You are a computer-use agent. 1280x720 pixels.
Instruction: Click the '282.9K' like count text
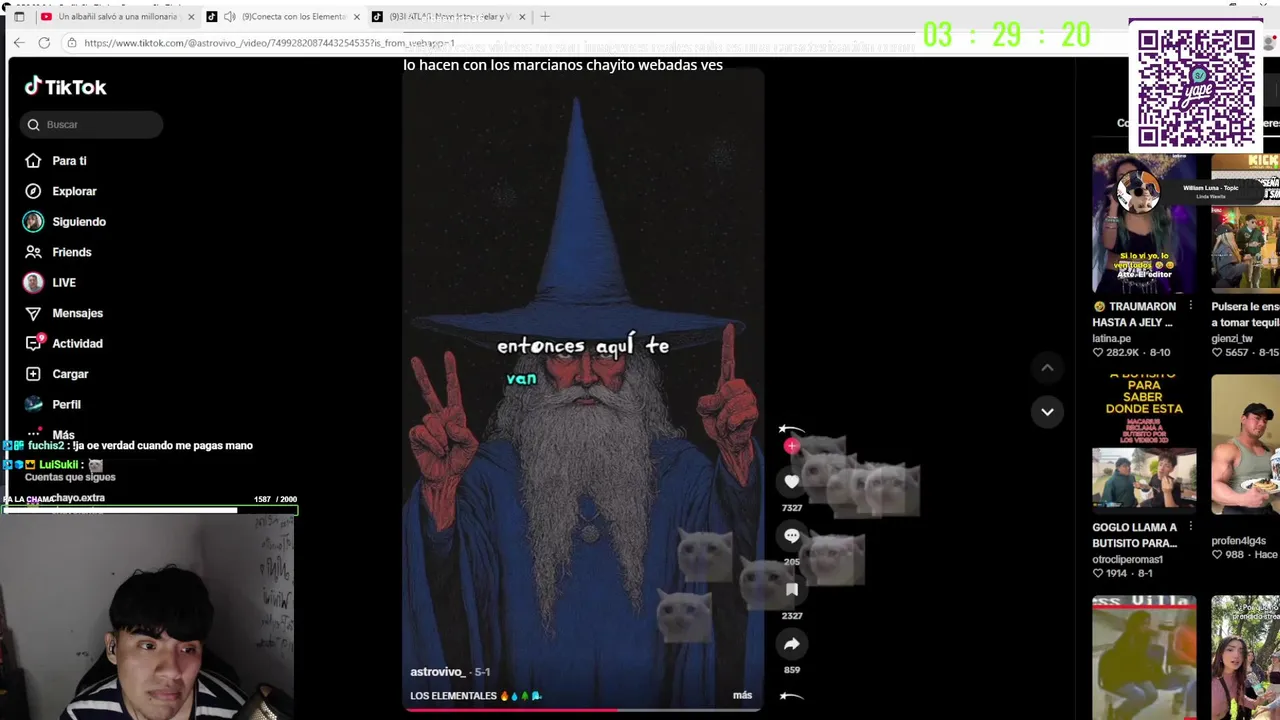[1123, 353]
